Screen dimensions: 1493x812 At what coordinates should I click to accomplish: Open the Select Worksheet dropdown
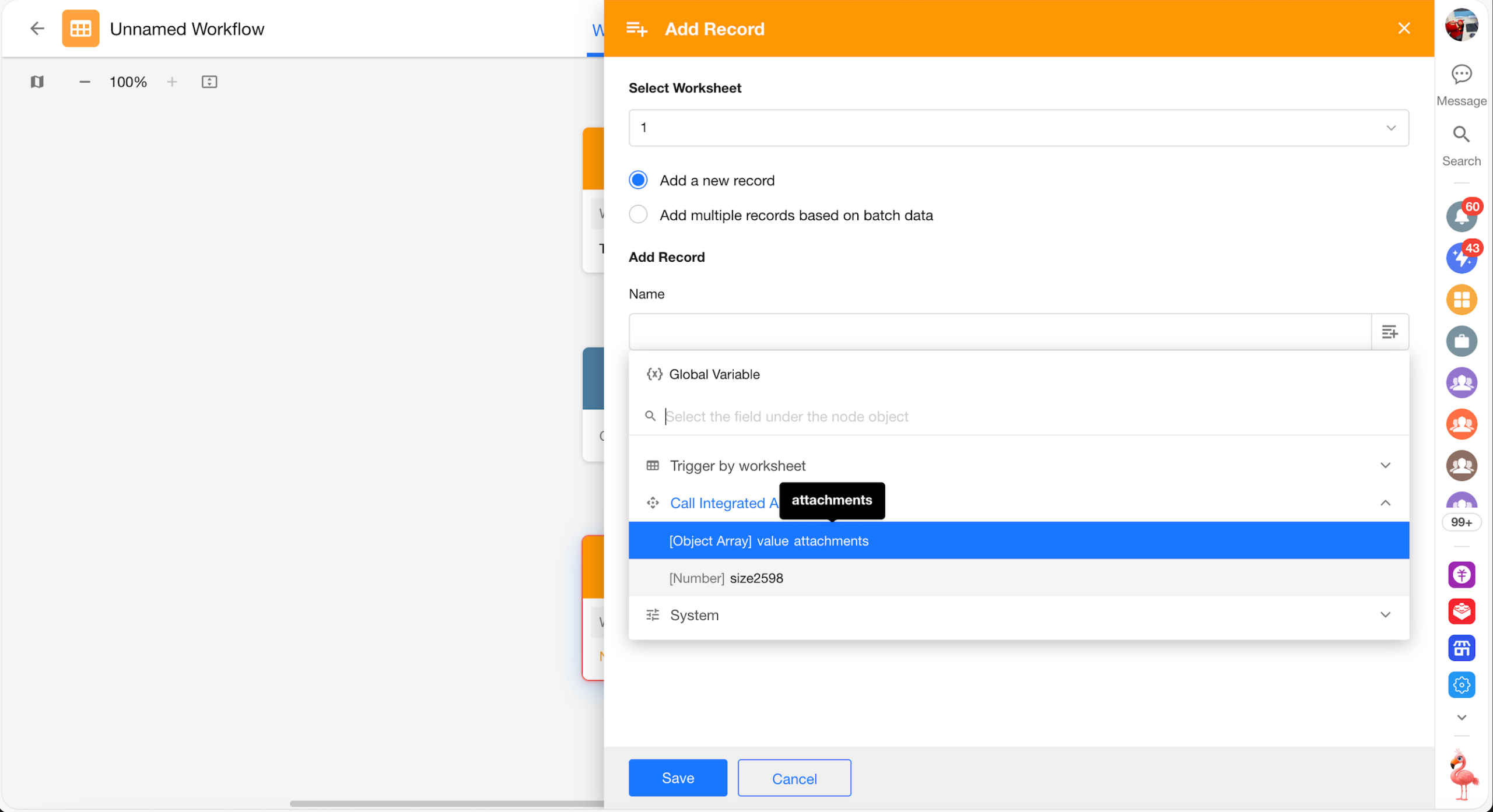coord(1018,128)
